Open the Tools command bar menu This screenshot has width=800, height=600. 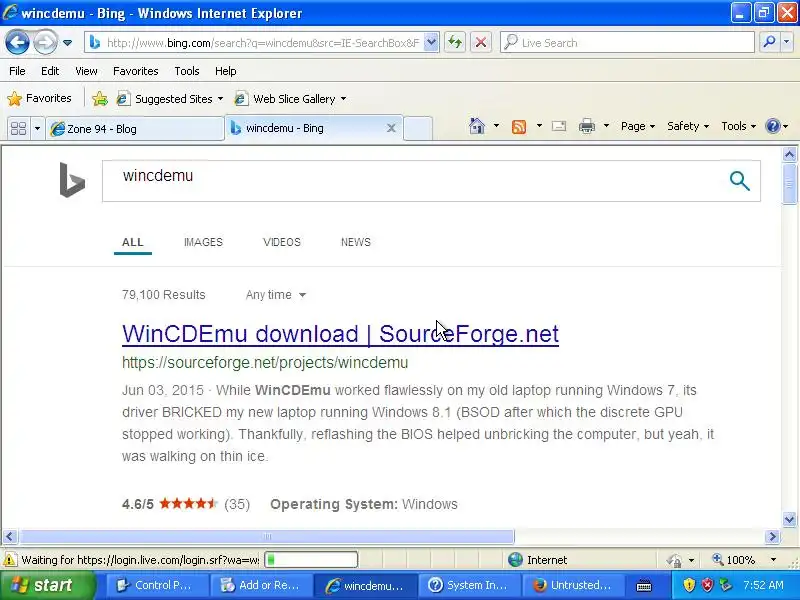tap(738, 126)
